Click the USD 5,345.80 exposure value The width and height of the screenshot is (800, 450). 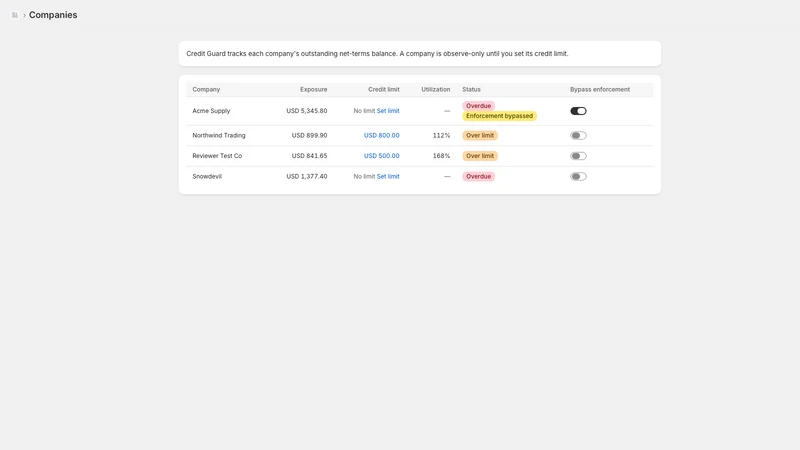coord(307,111)
